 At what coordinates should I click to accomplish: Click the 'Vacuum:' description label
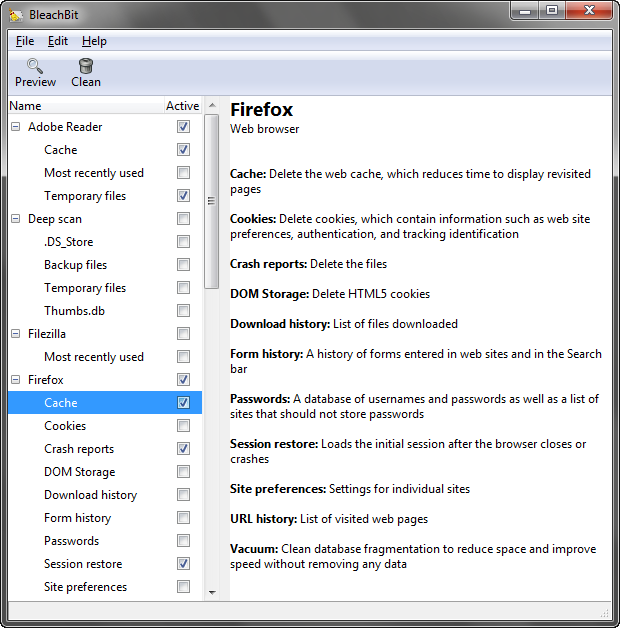pos(254,549)
